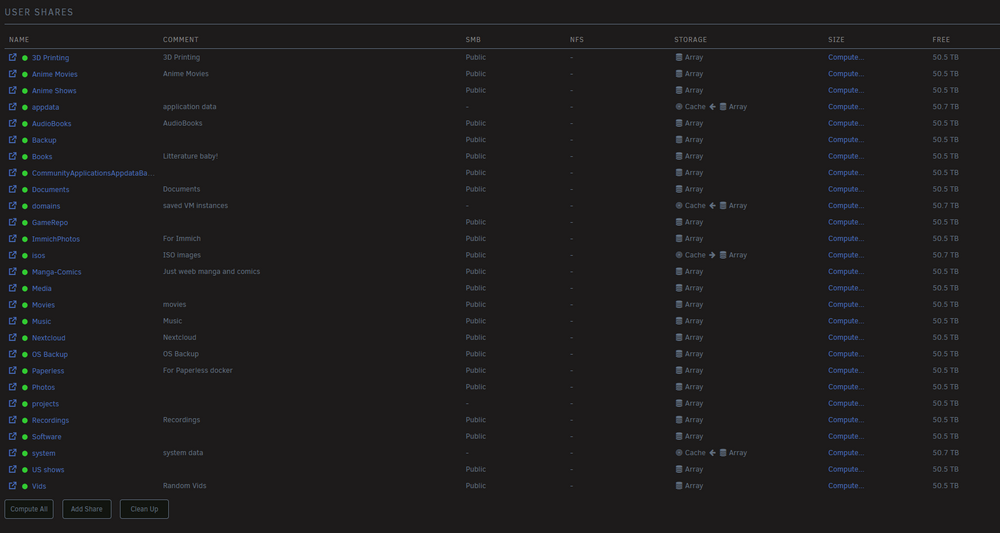Compute size for the system share
Screen dimensions: 1000x533
pyautogui.click(x=846, y=453)
